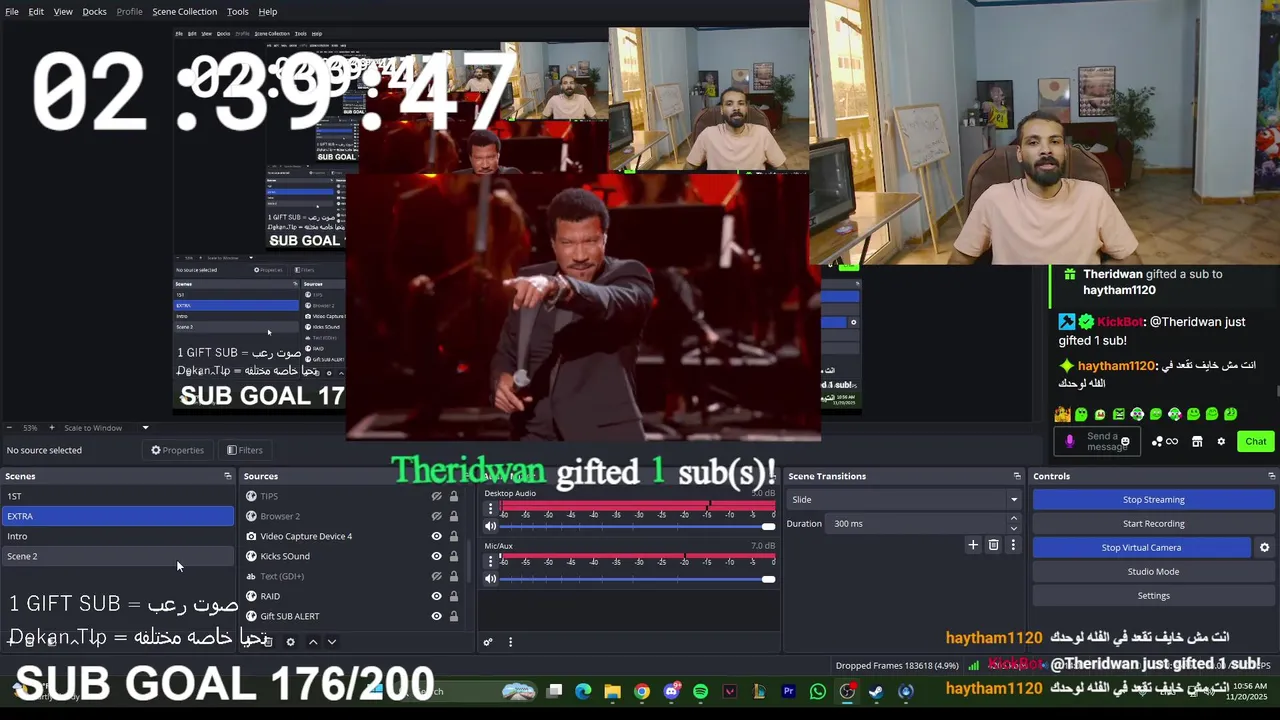Click Stop Virtual Camera button
The width and height of the screenshot is (1280, 720).
(x=1141, y=547)
